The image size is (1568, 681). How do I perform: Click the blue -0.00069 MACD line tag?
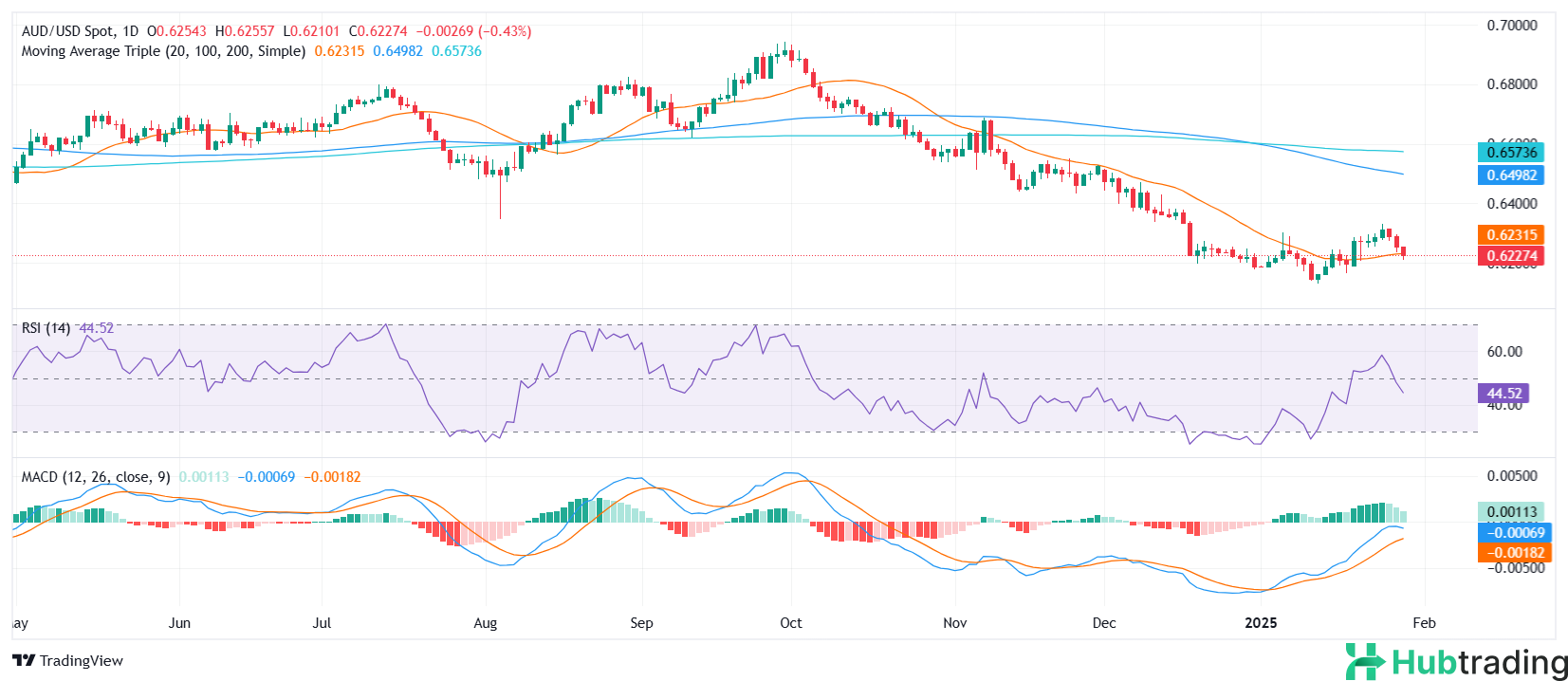[x=1514, y=533]
